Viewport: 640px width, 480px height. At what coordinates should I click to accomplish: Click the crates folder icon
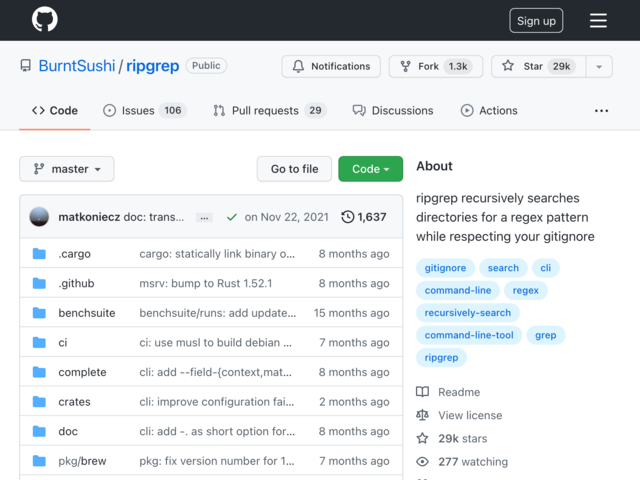39,401
